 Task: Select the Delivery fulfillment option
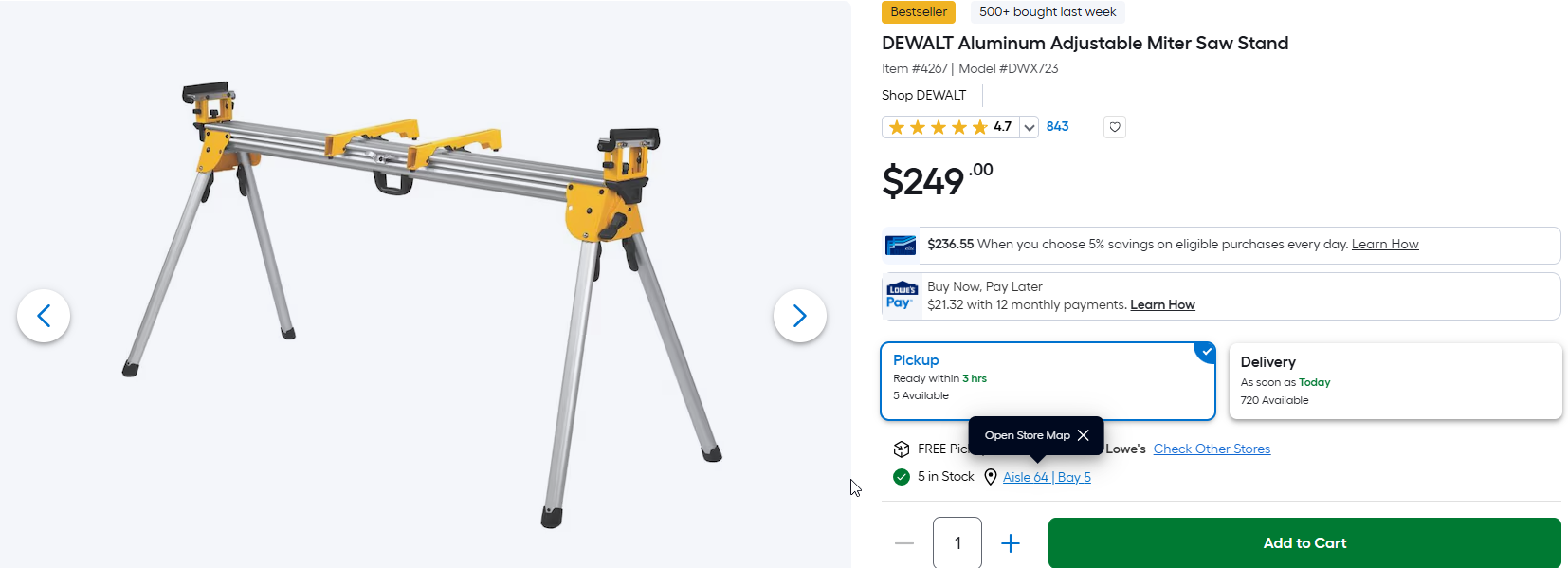1395,381
